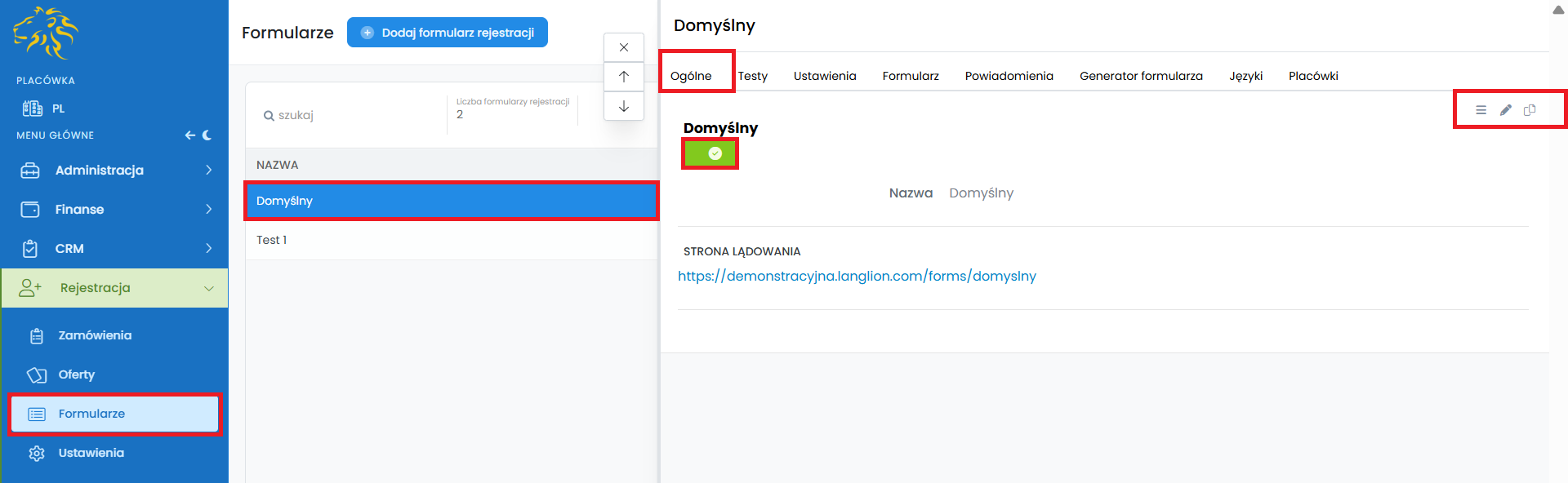Click the Langlion lion logo
Screen dimensions: 1568x483
(46, 33)
